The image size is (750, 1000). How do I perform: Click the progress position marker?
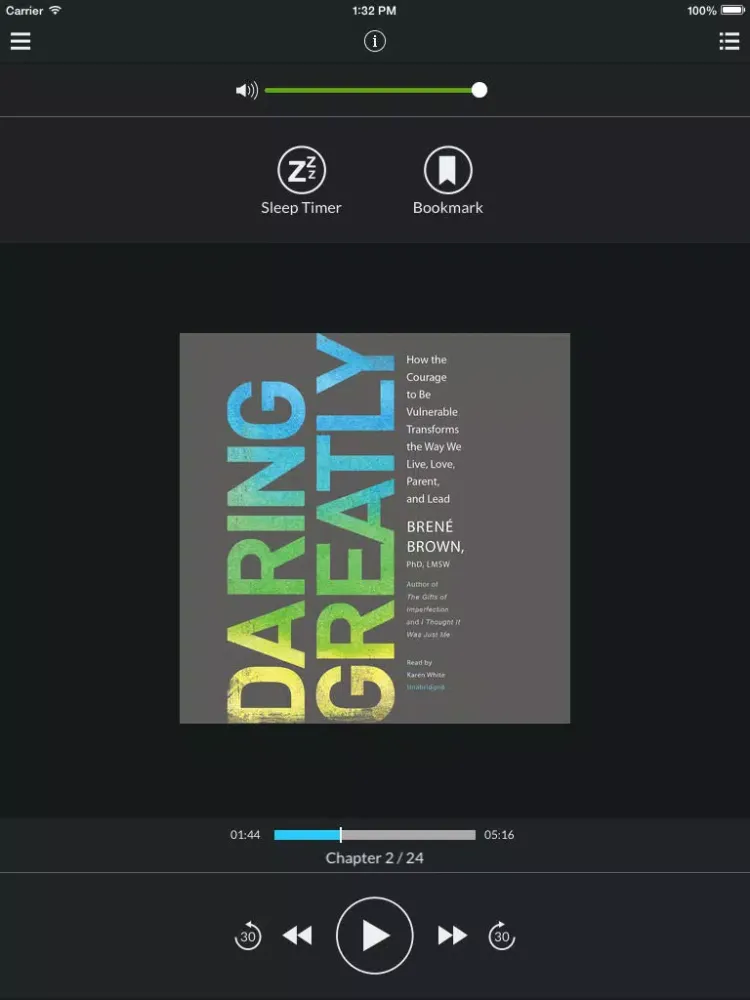(341, 835)
